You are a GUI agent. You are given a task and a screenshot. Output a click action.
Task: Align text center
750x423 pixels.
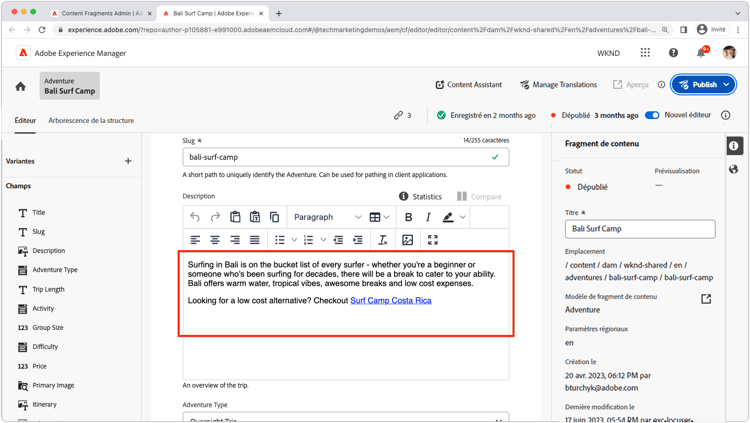(x=215, y=240)
